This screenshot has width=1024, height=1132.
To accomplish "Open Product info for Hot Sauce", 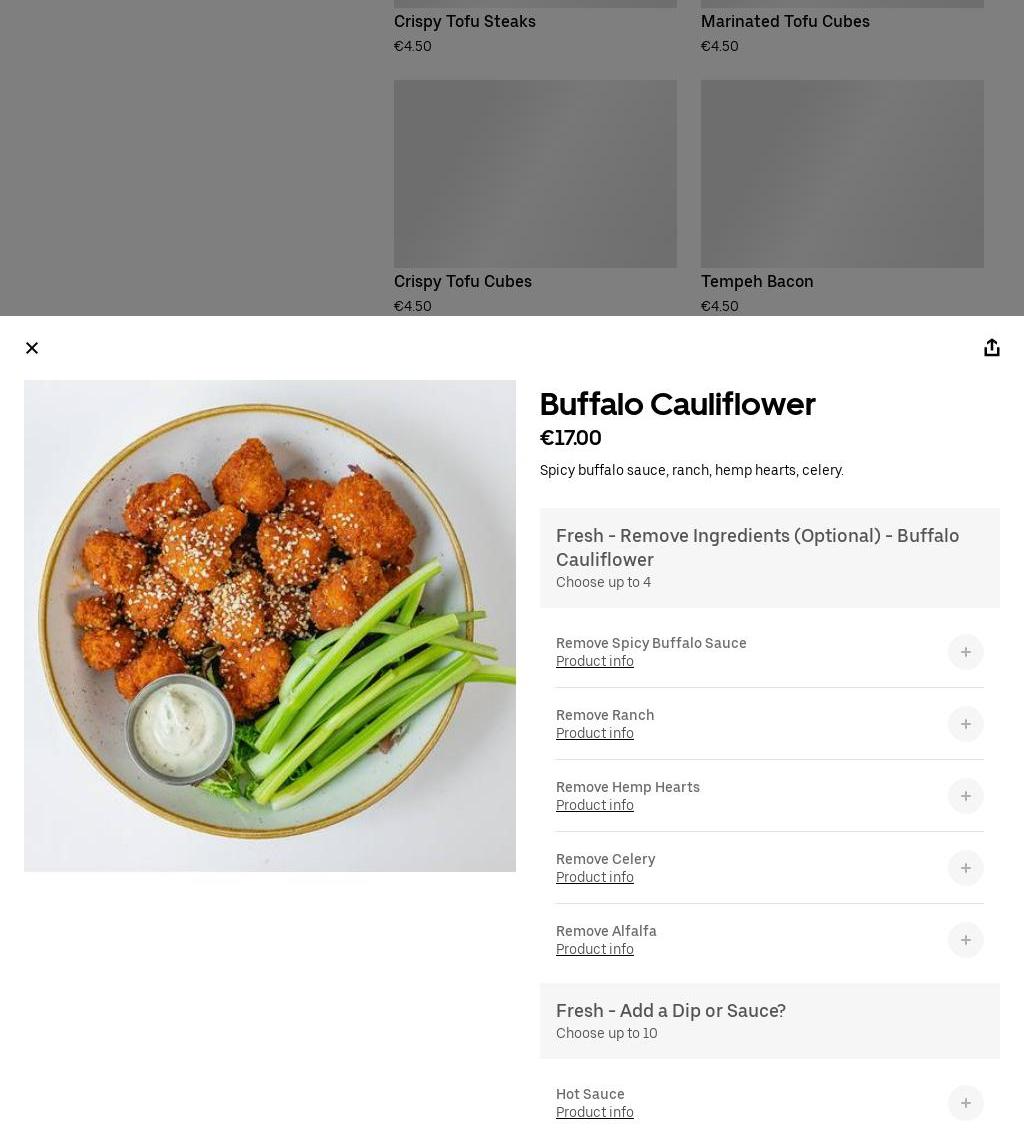I will tap(594, 1113).
